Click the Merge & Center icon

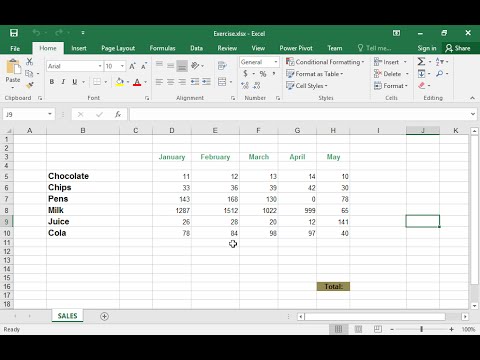pos(222,82)
